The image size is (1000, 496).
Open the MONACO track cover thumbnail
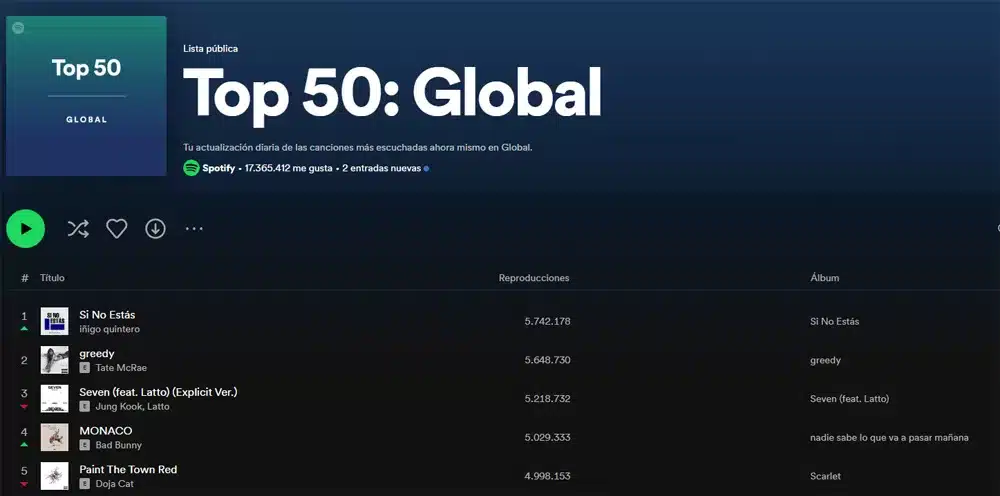(x=54, y=437)
